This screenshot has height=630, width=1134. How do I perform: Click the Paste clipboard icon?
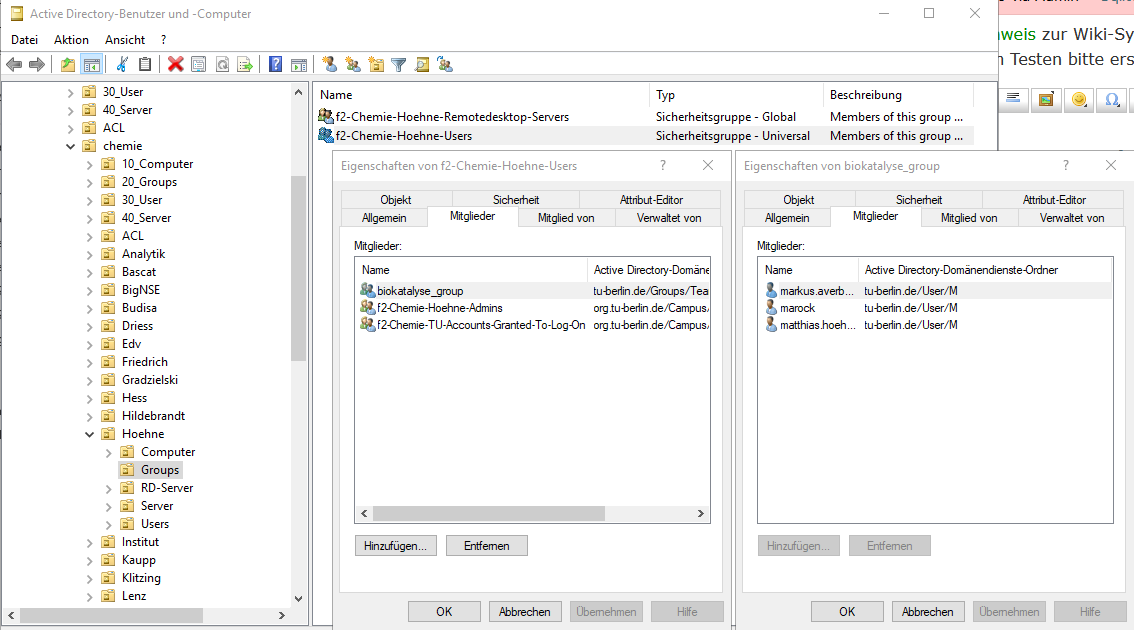(x=145, y=64)
